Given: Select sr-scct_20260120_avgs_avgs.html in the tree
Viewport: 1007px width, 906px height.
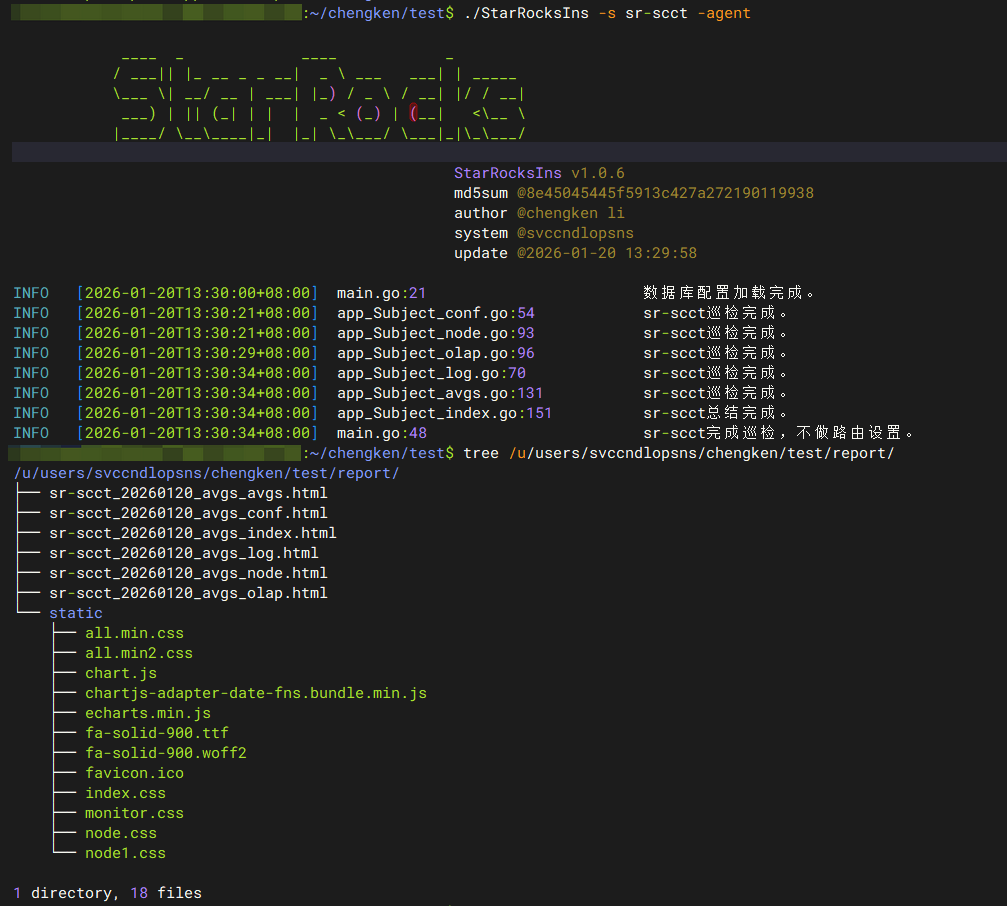Looking at the screenshot, I should point(188,493).
